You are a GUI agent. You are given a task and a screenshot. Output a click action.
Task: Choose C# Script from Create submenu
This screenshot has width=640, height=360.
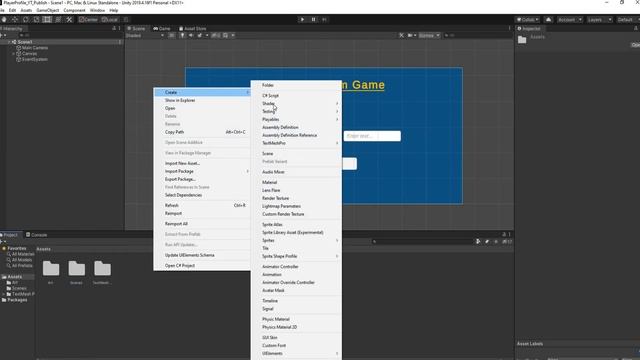coord(296,96)
